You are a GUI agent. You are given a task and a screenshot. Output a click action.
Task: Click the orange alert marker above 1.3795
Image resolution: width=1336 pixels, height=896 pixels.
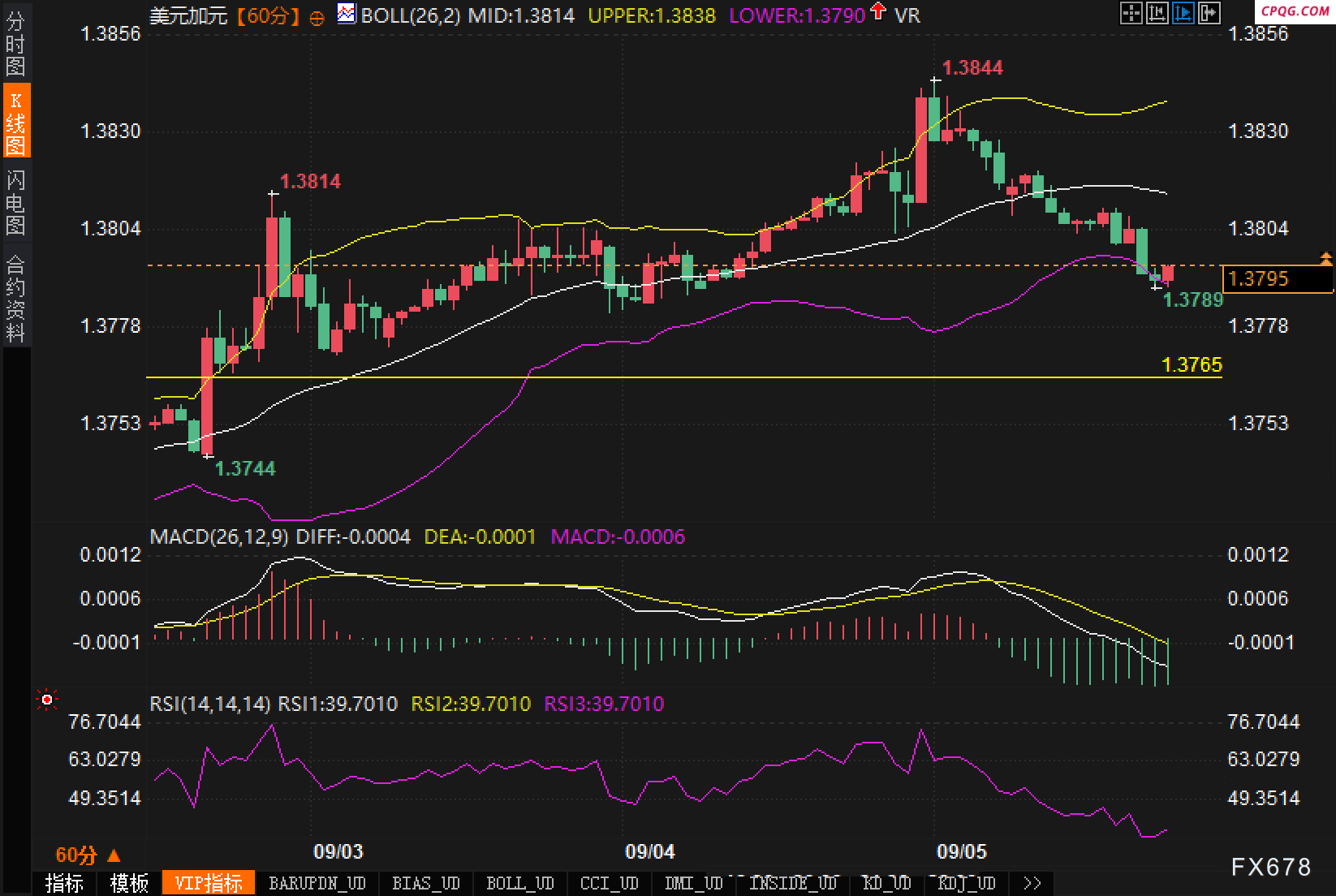1325,259
